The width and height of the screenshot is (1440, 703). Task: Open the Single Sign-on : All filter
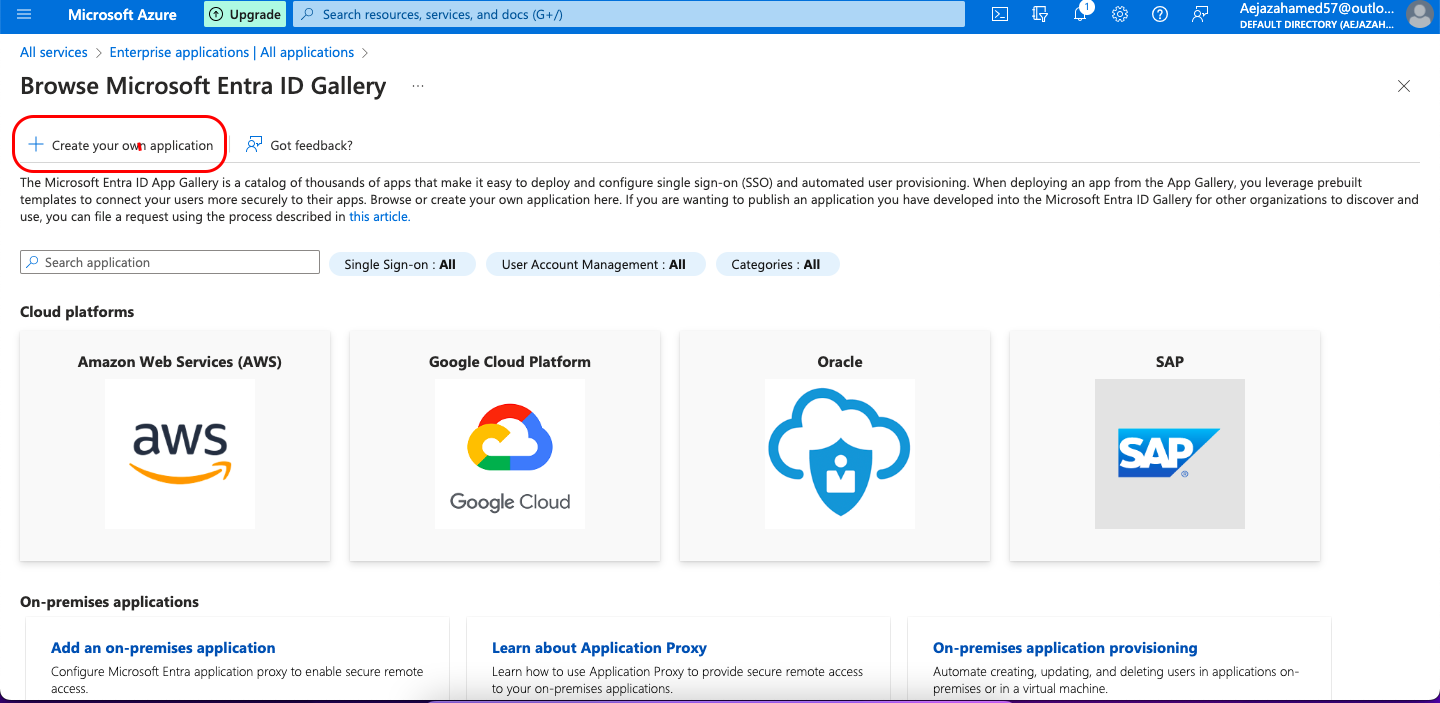tap(401, 264)
